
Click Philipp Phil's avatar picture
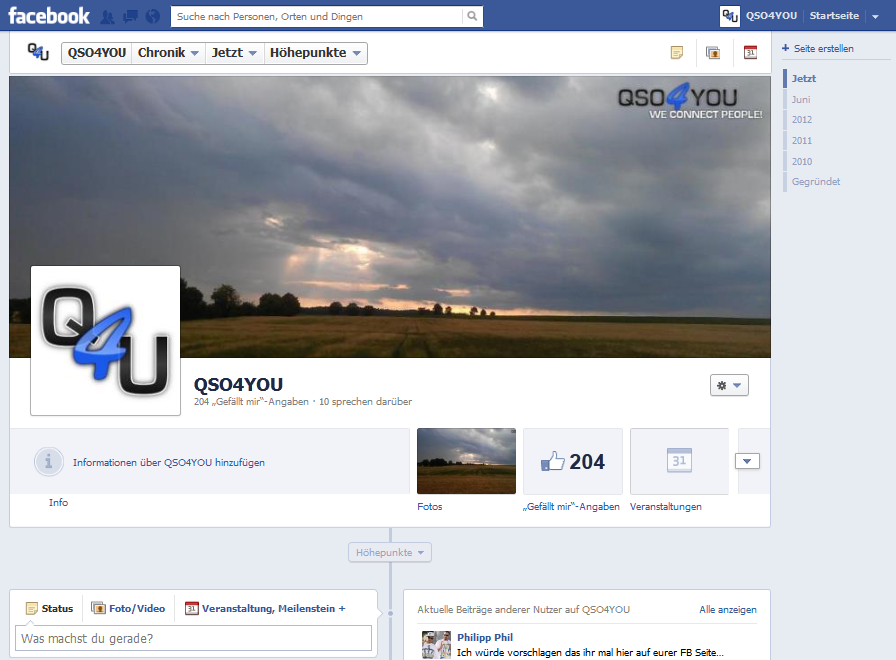click(x=437, y=645)
